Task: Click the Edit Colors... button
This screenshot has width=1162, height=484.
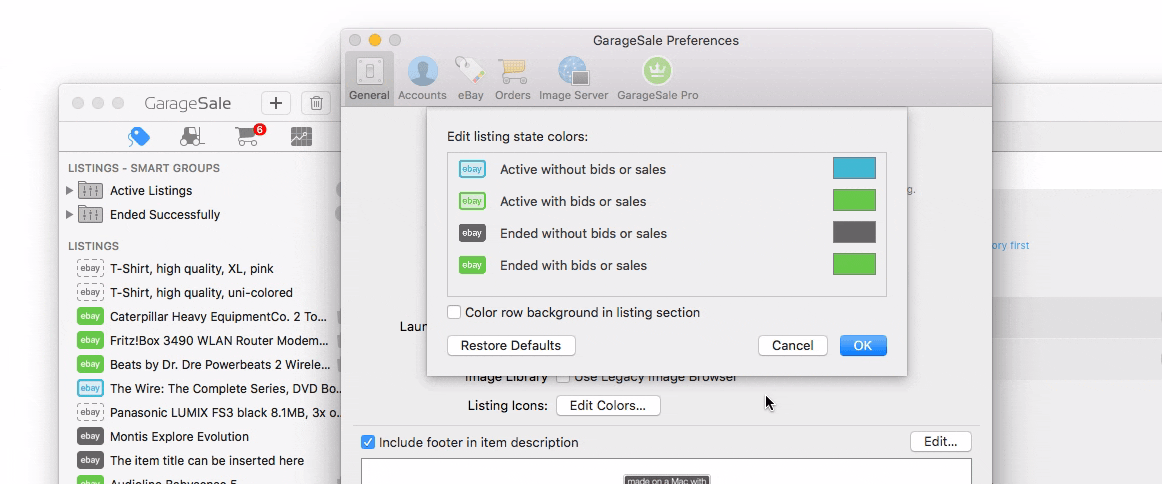Action: (x=608, y=405)
